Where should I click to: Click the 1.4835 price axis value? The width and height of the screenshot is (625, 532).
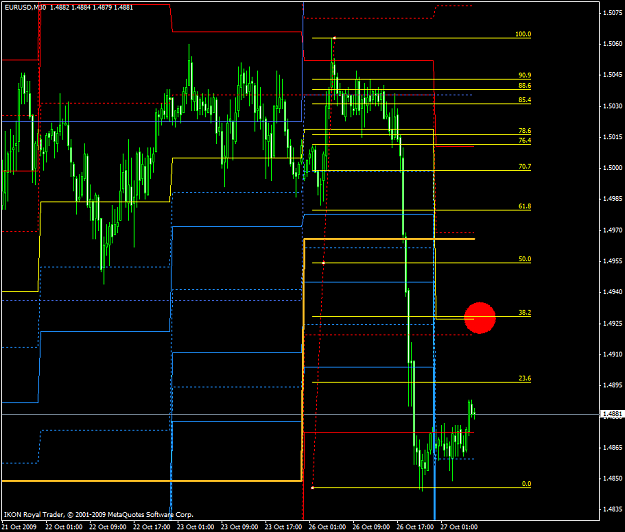[x=612, y=509]
